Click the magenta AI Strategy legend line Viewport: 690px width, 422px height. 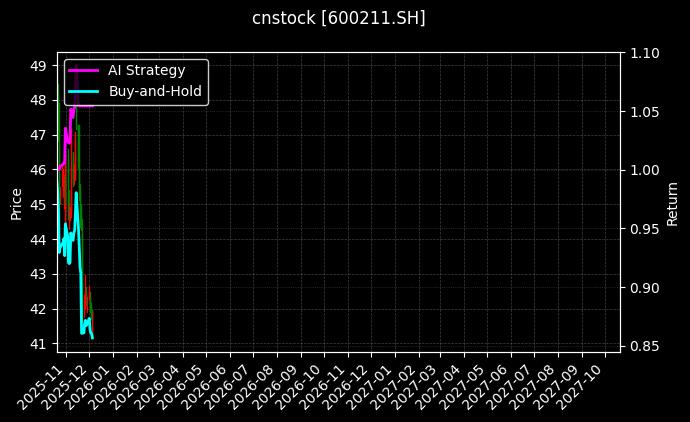(84, 70)
